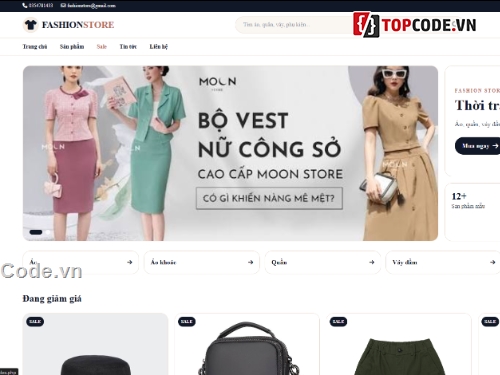This screenshot has height=375, width=500.
Task: Click arrow icon on Váy đầm category
Action: point(493,262)
